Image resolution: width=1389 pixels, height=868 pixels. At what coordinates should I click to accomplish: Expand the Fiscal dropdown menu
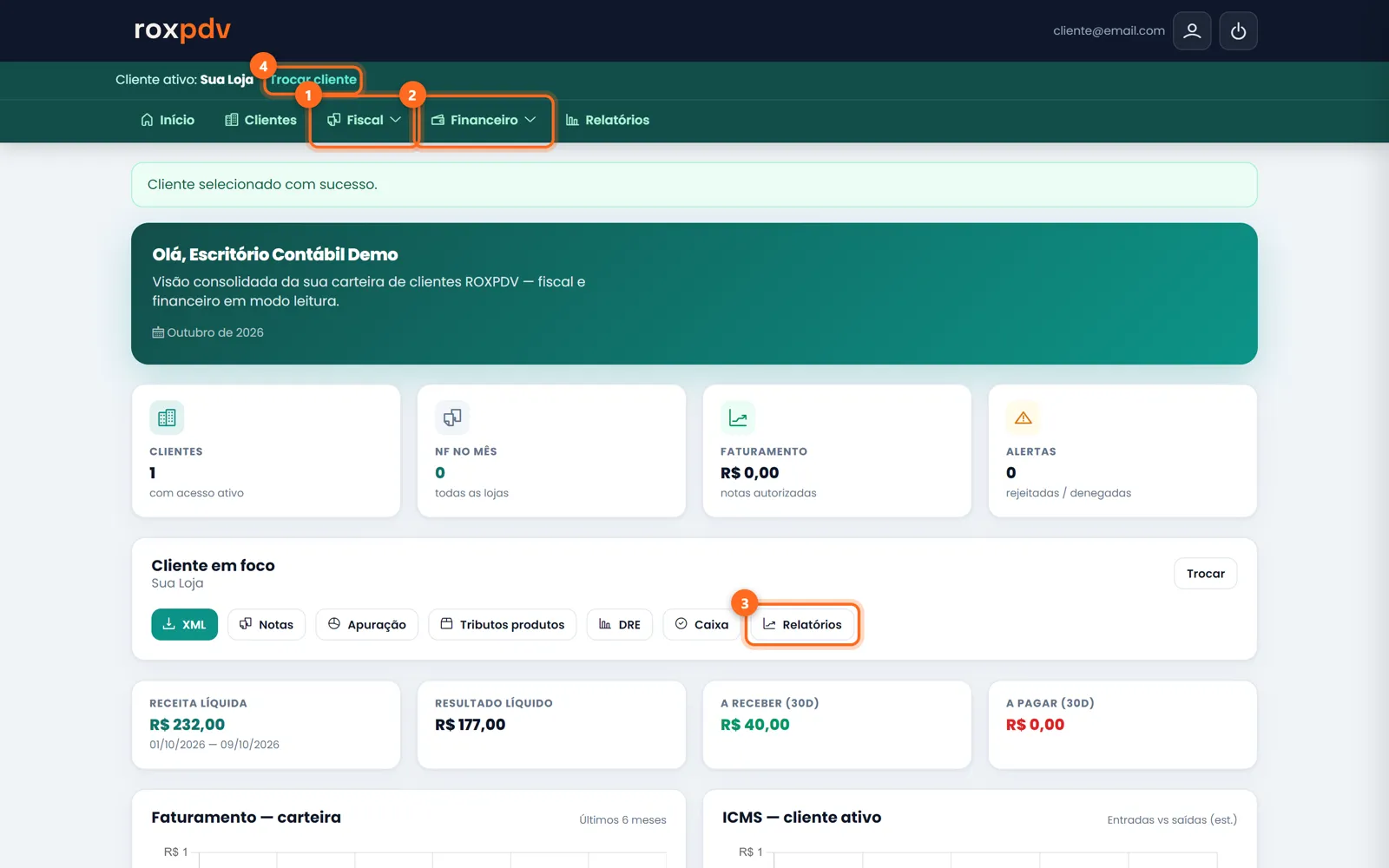pyautogui.click(x=364, y=120)
